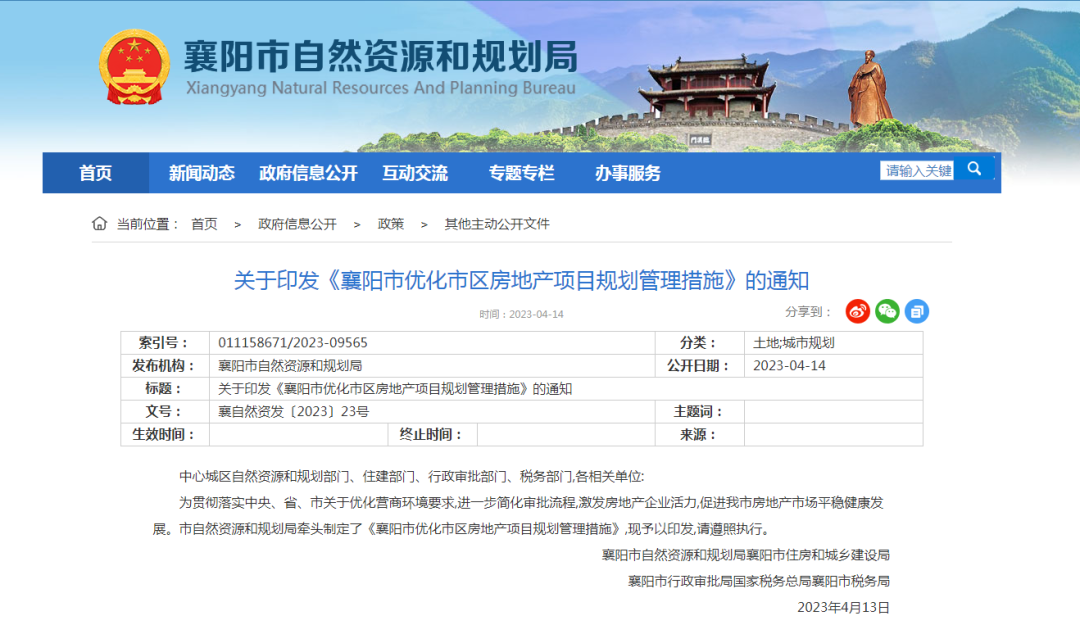The width and height of the screenshot is (1080, 634).
Task: Focus the keyword search input field
Action: point(917,170)
